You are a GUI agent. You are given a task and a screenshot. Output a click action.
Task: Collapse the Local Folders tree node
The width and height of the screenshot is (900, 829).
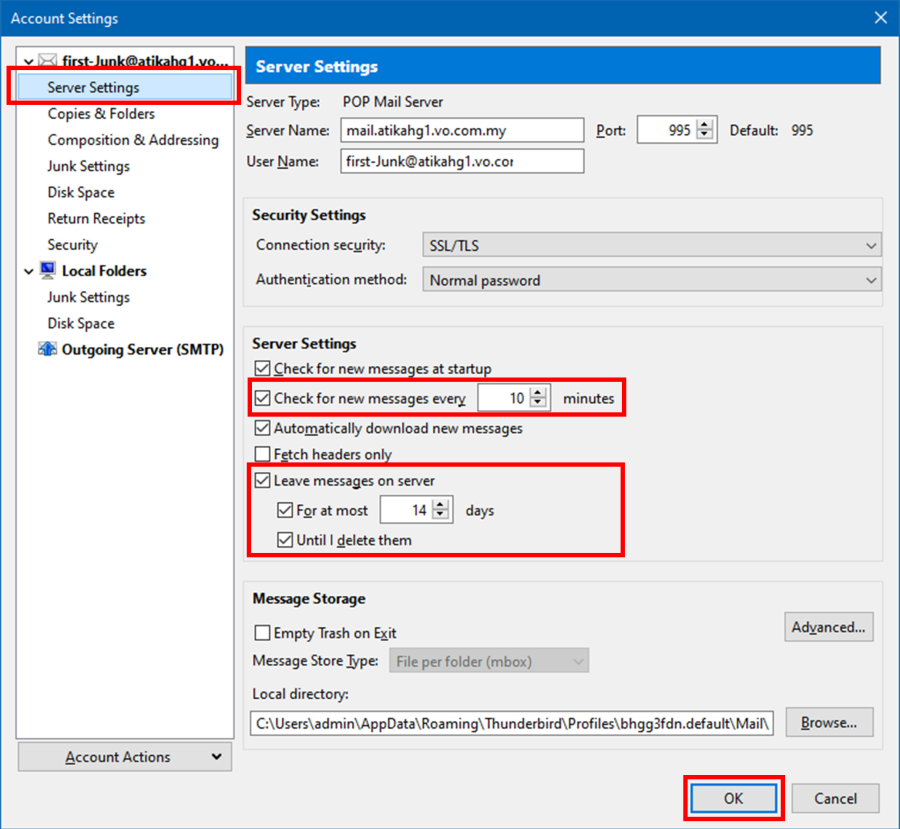28,272
